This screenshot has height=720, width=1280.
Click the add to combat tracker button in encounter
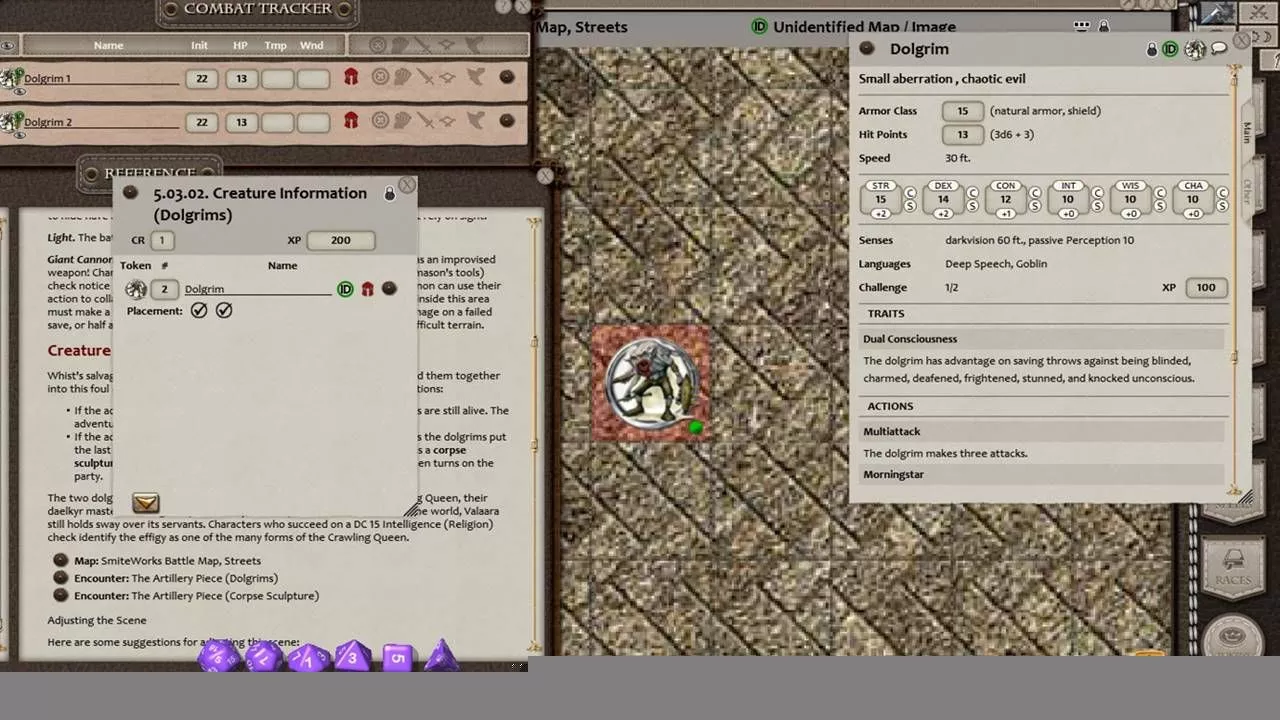(x=146, y=503)
